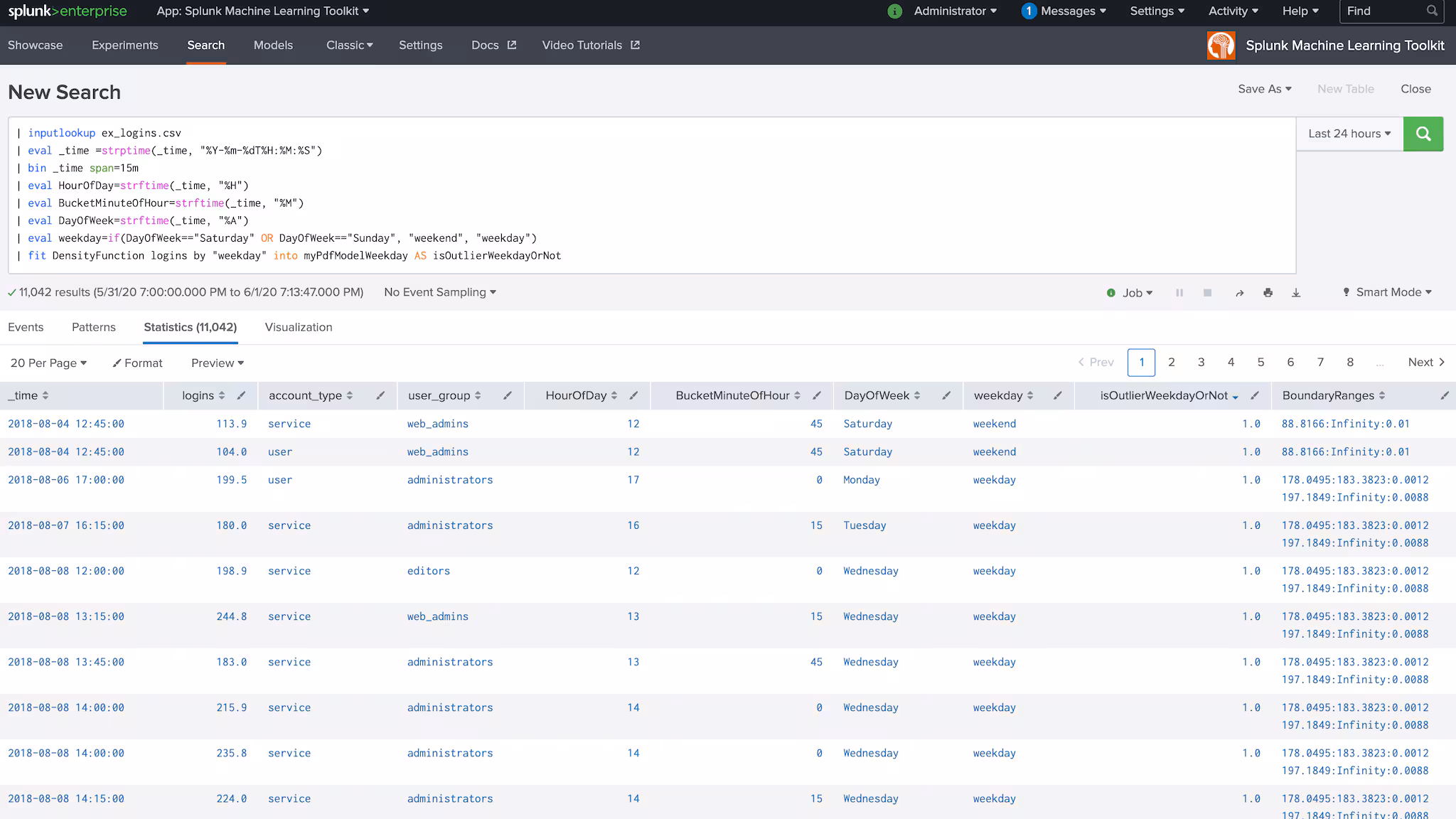Click the Next page link

(1425, 362)
